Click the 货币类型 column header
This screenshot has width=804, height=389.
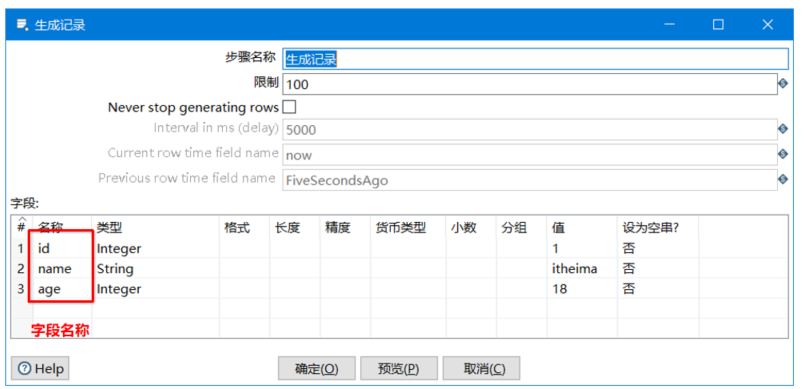click(409, 228)
